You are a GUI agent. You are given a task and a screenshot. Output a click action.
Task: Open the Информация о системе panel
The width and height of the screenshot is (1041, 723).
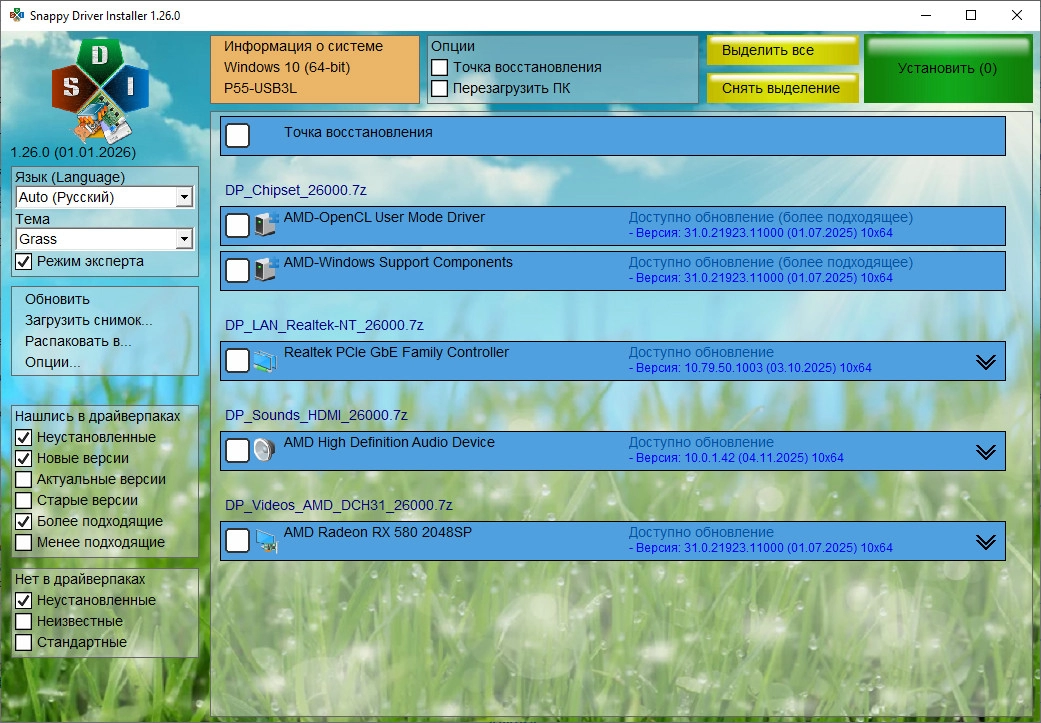coord(315,69)
